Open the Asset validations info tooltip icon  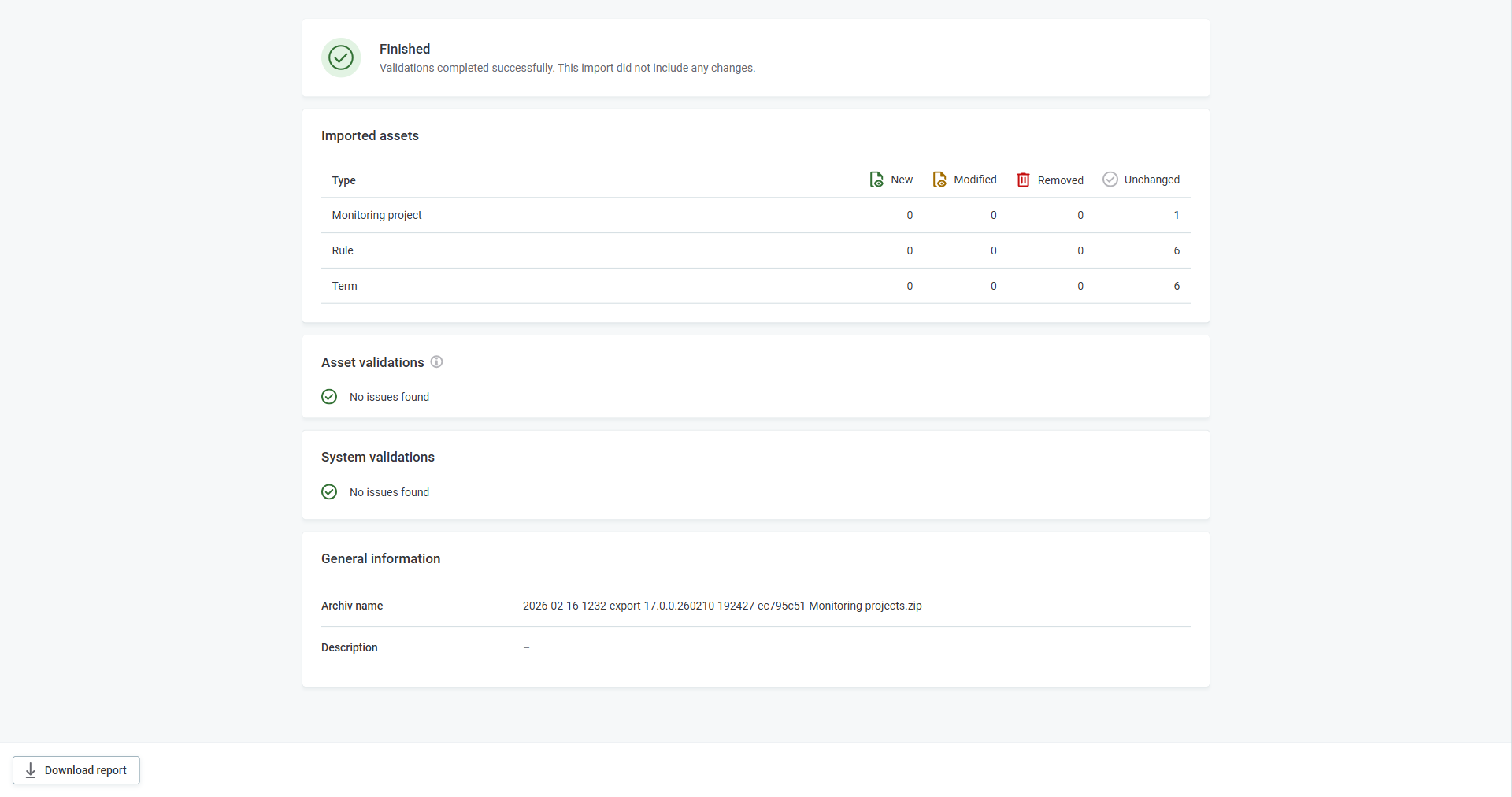pyautogui.click(x=436, y=361)
